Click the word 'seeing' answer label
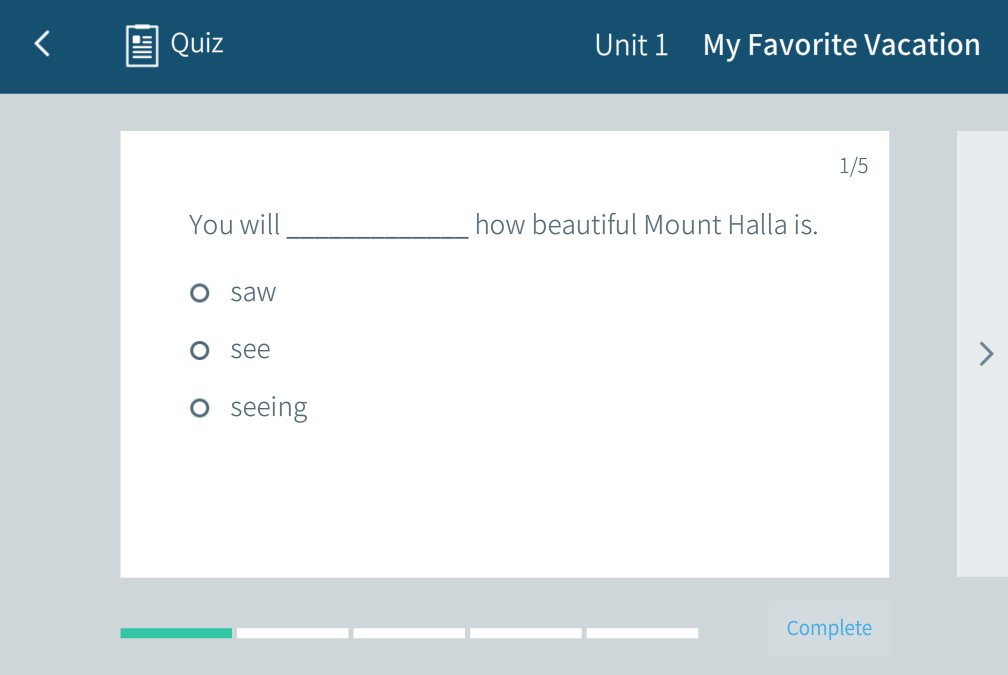This screenshot has height=675, width=1008. 269,408
